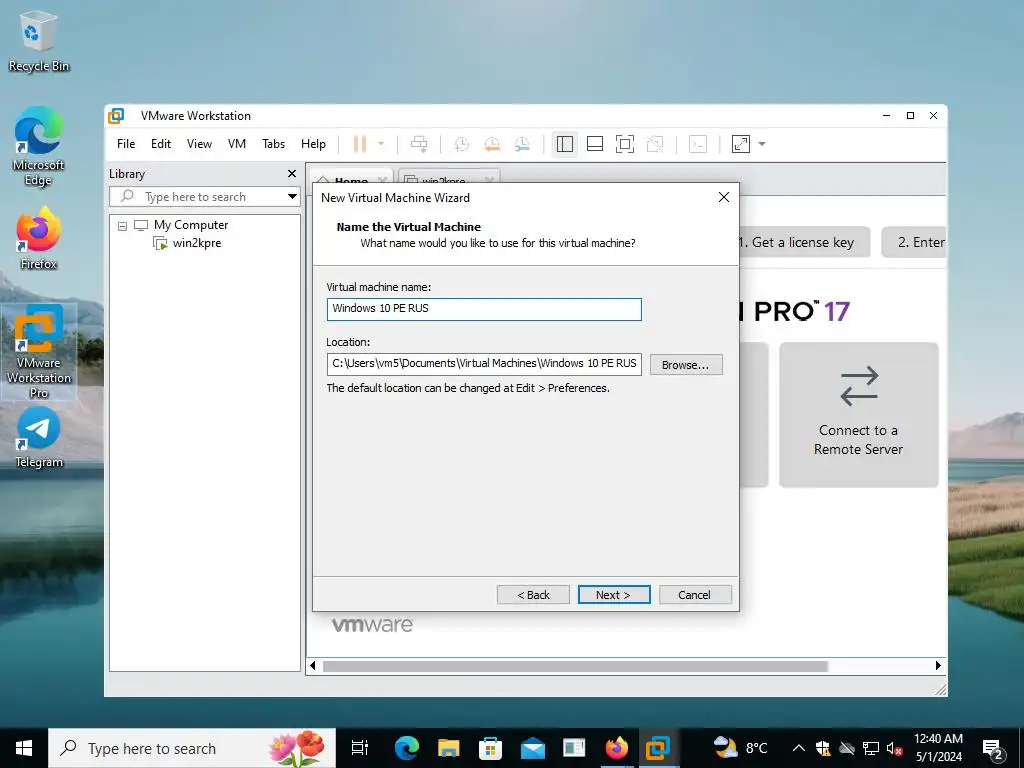Open the OneDrive tray icon

pos(847,748)
